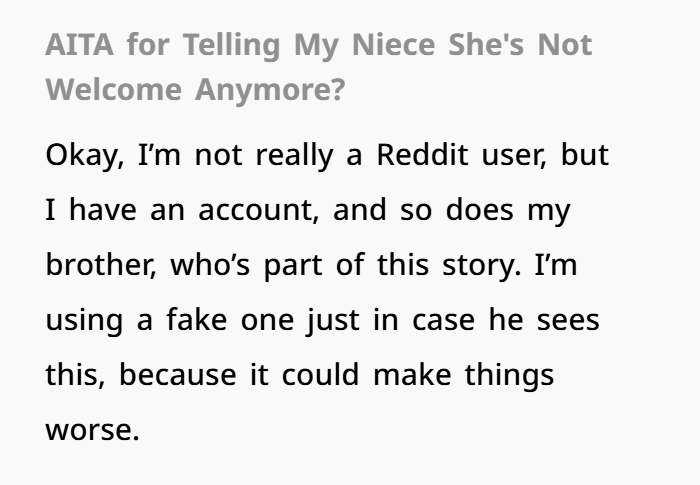Viewport: 700px width, 485px height.
Task: Click the word "brother," in the paragraph
Action: (x=101, y=264)
